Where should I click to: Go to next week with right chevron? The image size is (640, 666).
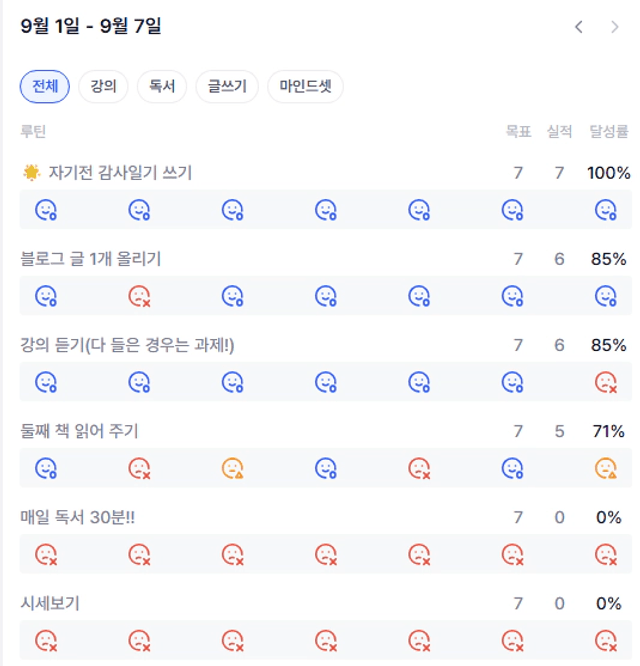click(x=615, y=27)
